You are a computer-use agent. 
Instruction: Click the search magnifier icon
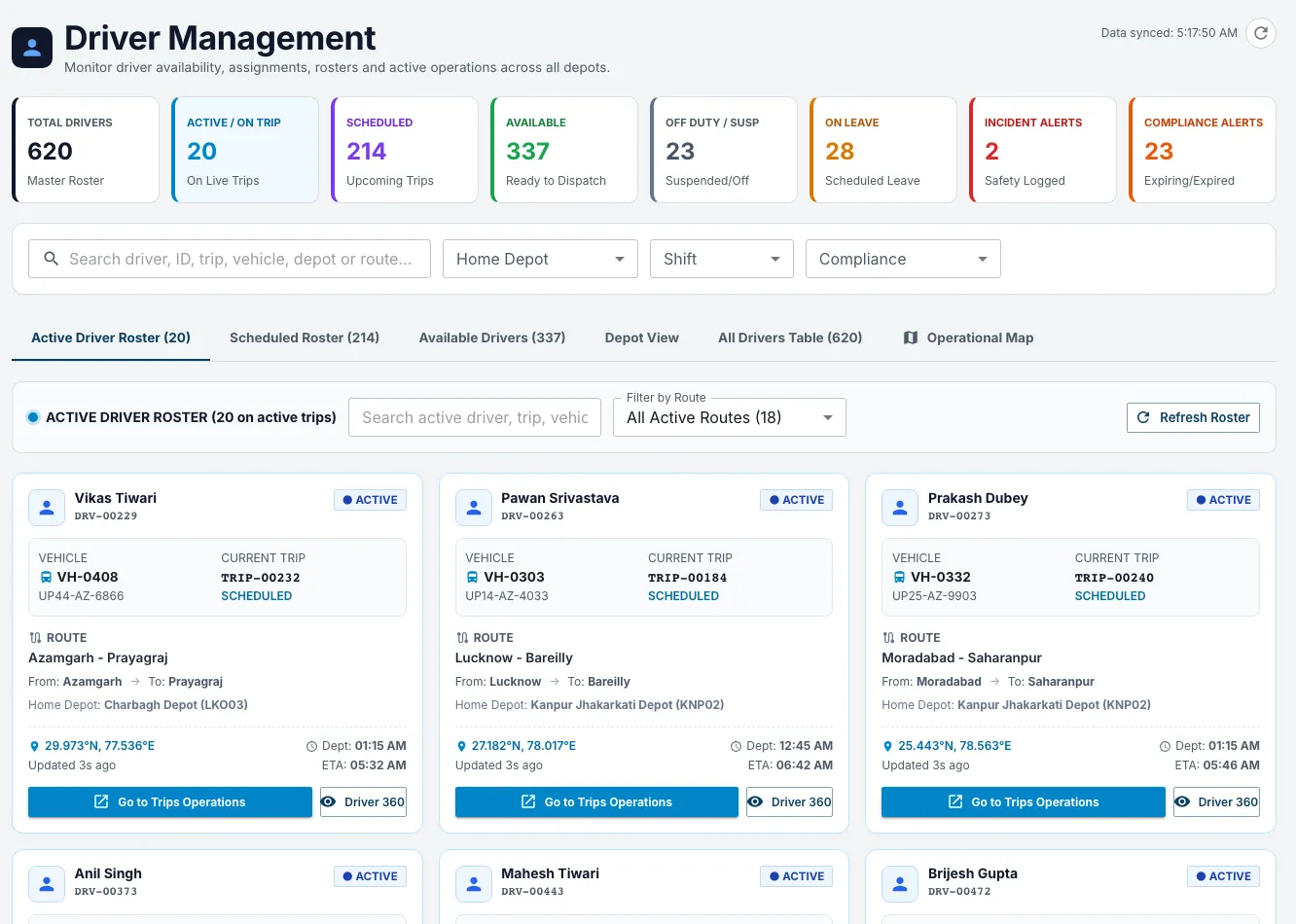(x=52, y=259)
